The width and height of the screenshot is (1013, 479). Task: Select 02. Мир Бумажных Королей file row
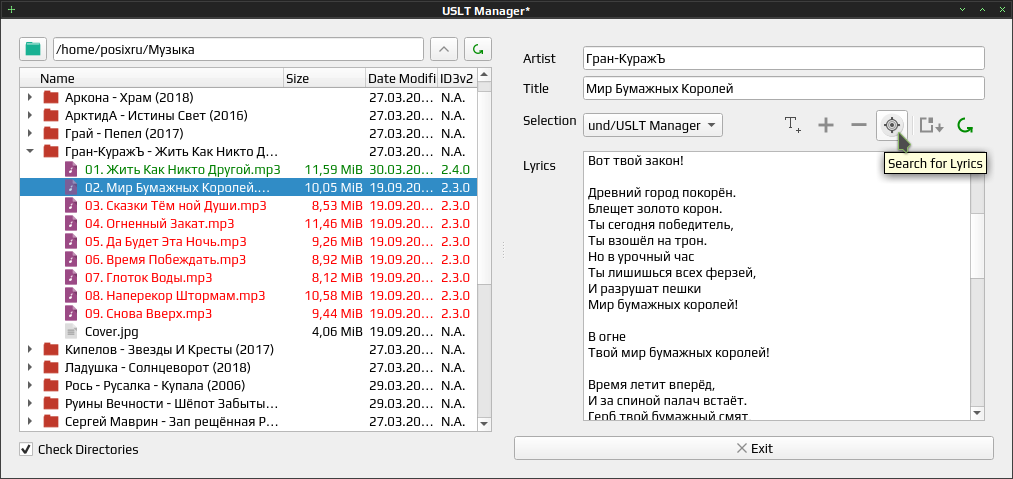[x=249, y=187]
